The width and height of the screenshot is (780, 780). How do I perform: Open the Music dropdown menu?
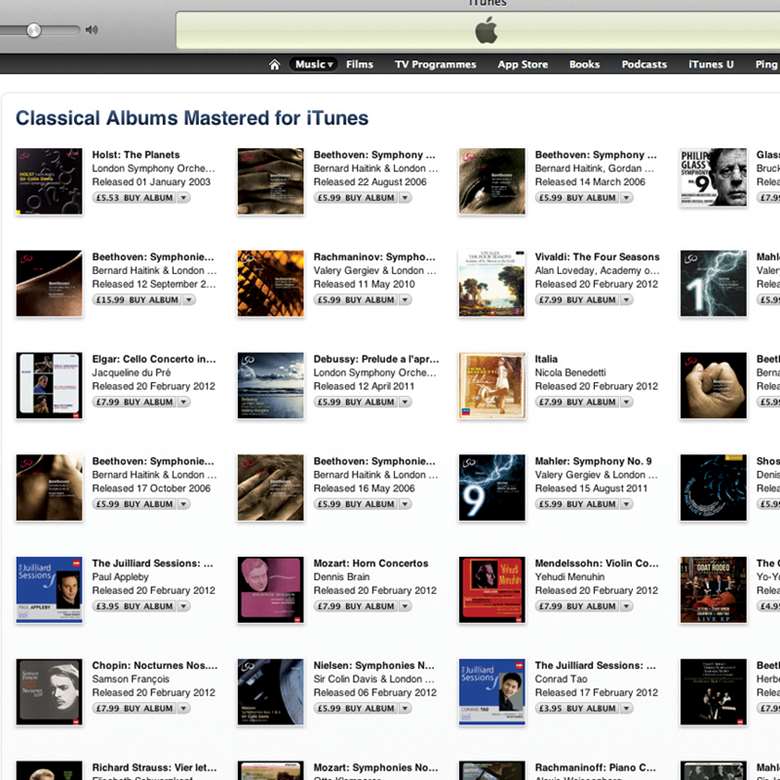pos(313,64)
